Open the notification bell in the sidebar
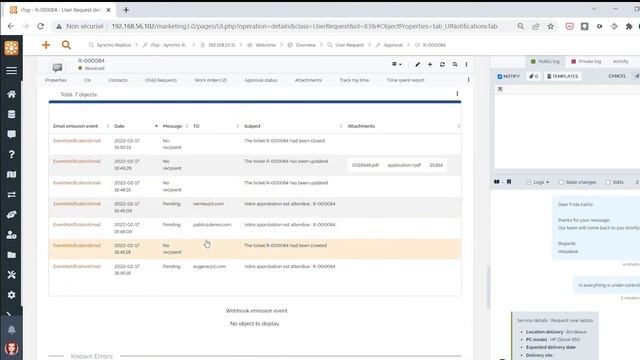 [x=11, y=330]
